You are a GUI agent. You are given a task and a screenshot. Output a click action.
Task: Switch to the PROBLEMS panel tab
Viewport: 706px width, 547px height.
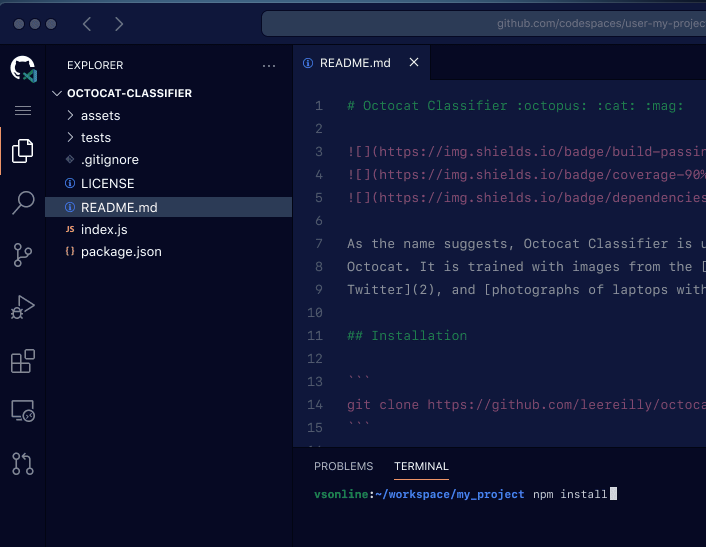(344, 466)
